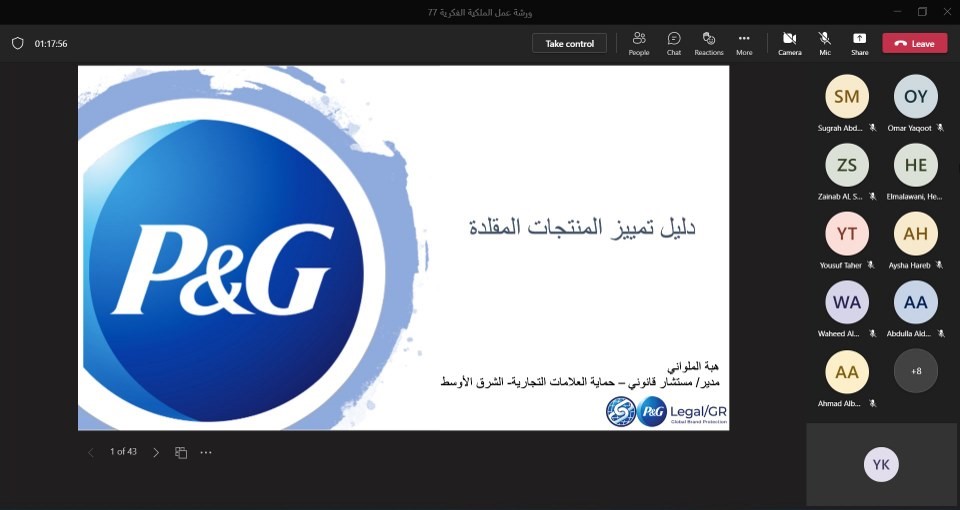Viewport: 960px width, 510px height.
Task: Open slide more options ellipsis
Action: click(x=206, y=452)
